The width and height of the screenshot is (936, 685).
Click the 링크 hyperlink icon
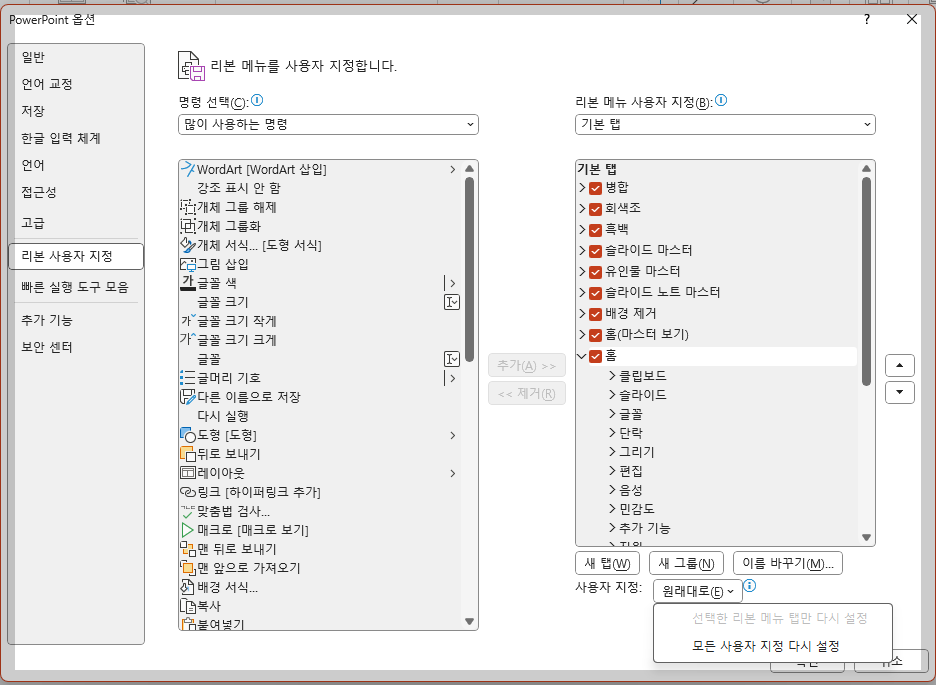tap(188, 492)
